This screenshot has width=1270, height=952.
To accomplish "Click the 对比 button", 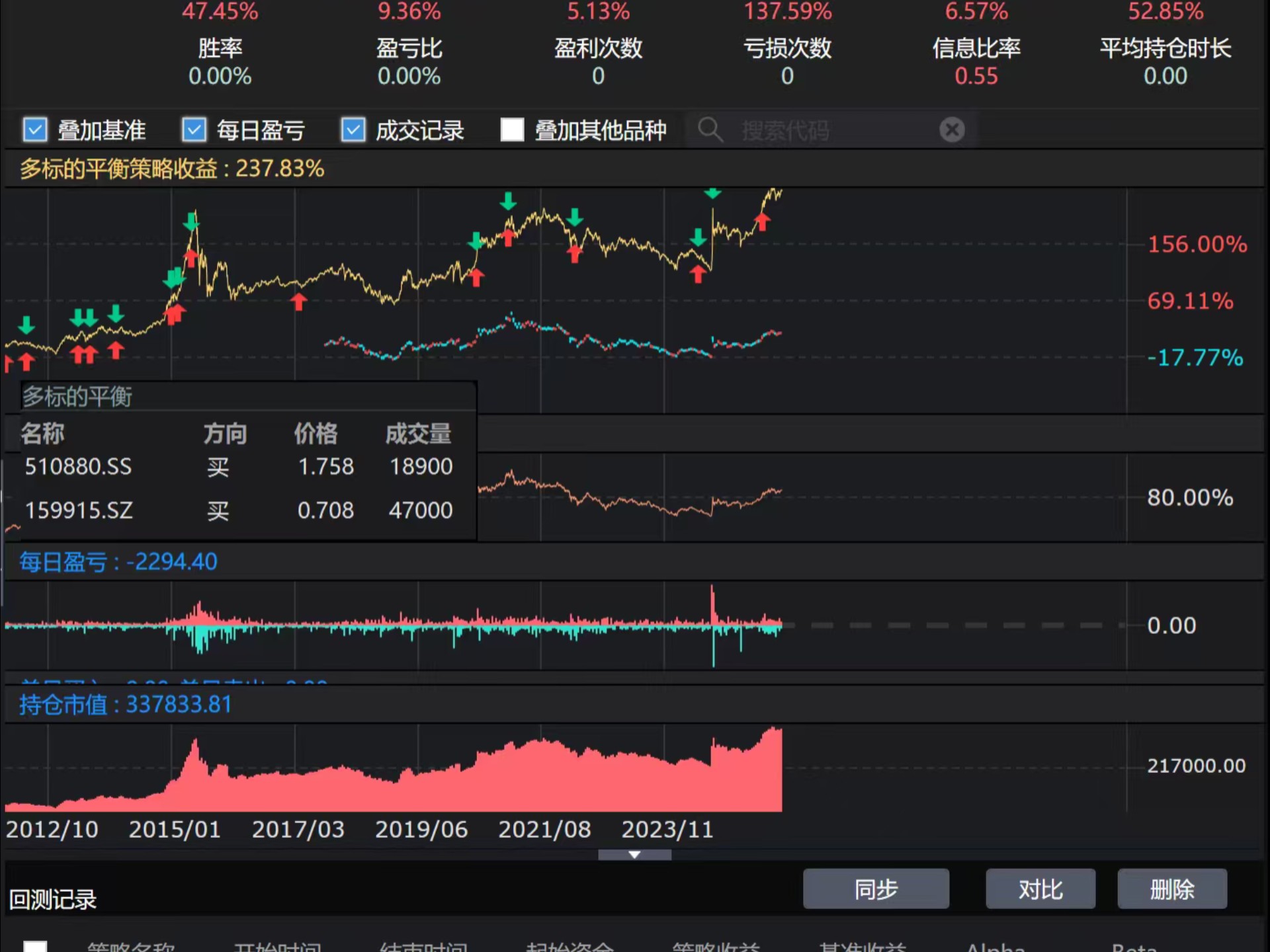I will tap(1040, 889).
